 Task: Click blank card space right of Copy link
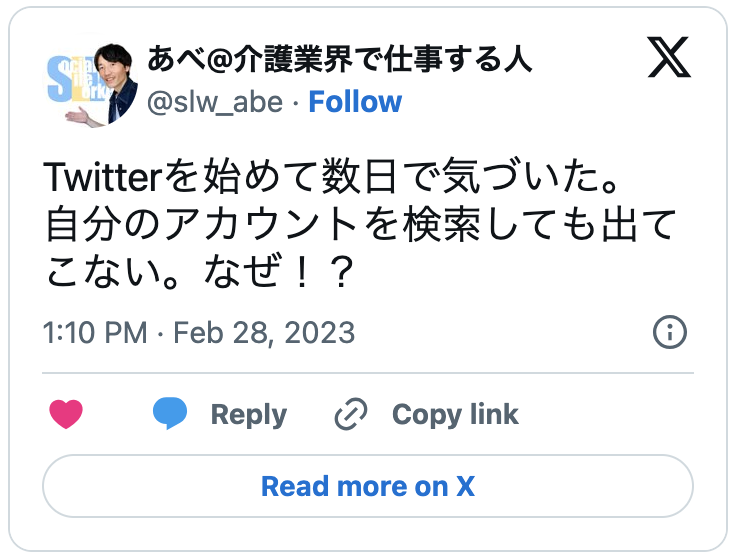pos(610,414)
